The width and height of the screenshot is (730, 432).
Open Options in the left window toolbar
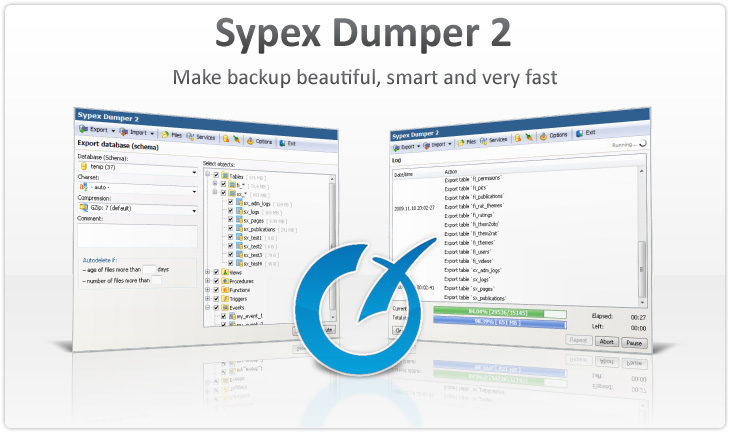point(259,141)
